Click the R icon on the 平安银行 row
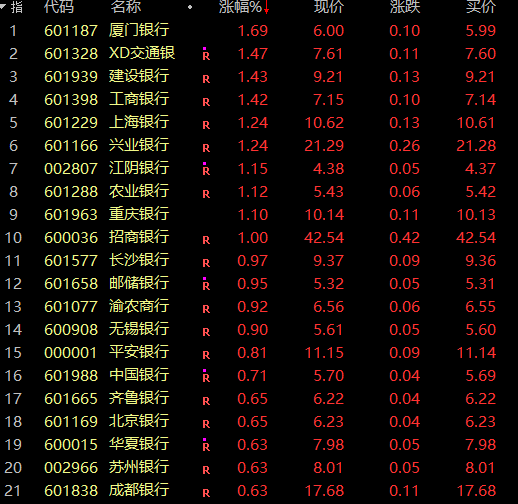 tap(206, 355)
